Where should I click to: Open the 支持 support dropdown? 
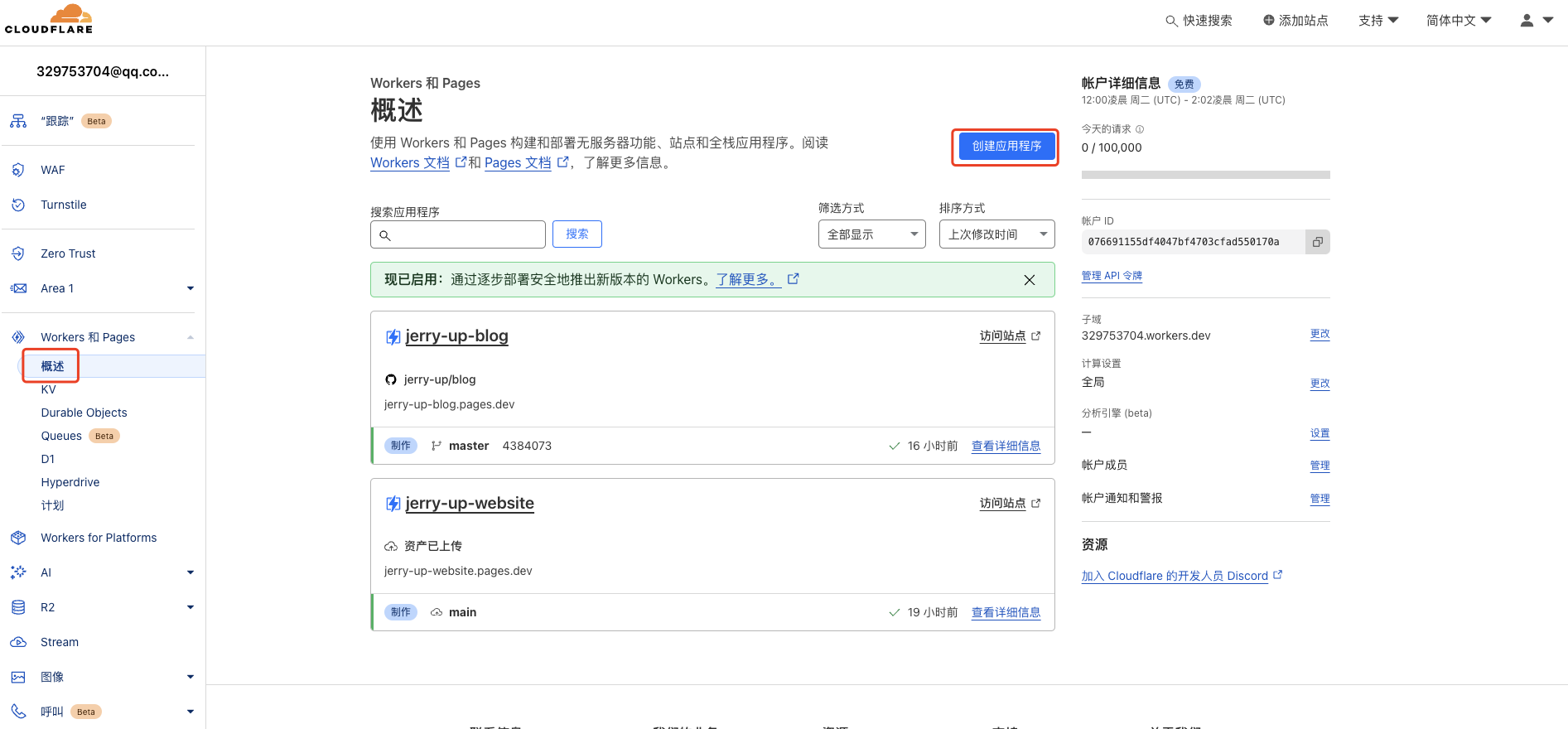1378,20
